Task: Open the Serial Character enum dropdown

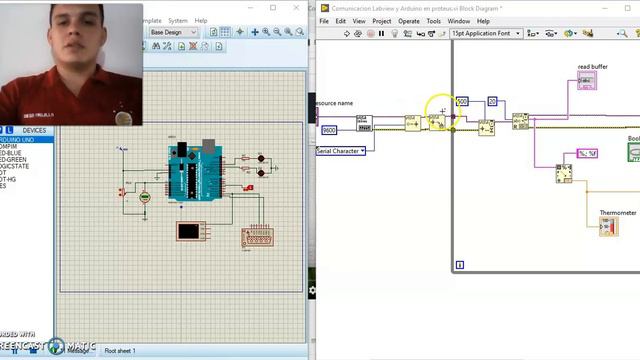Action: [x=341, y=151]
